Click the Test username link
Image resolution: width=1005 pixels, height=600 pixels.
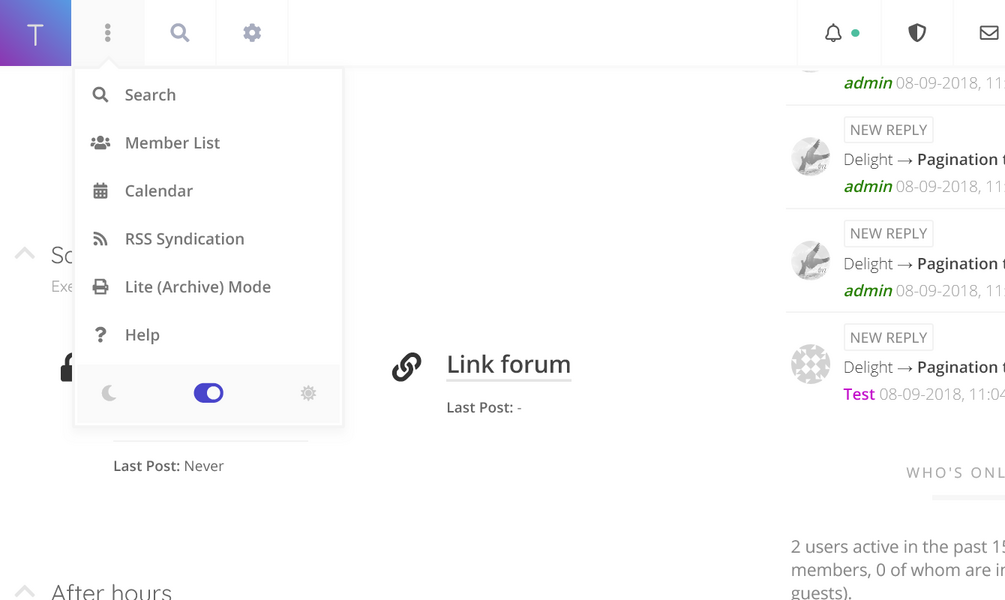(859, 394)
